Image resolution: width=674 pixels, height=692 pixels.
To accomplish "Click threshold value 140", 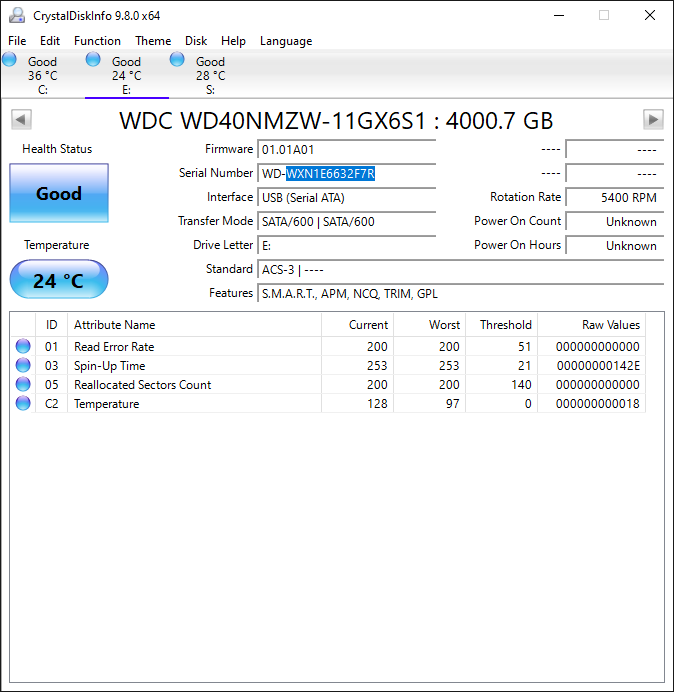I will click(521, 385).
